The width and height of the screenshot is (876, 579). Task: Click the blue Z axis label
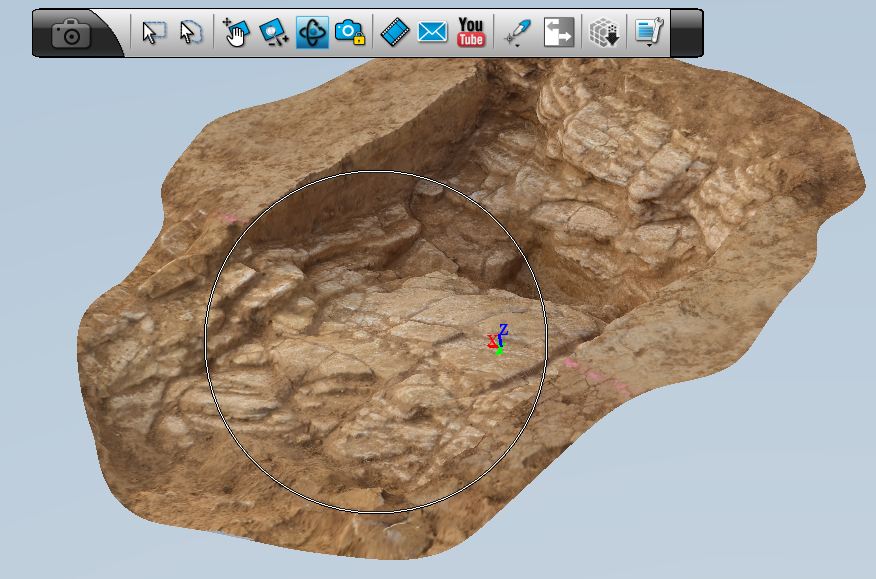pos(504,330)
